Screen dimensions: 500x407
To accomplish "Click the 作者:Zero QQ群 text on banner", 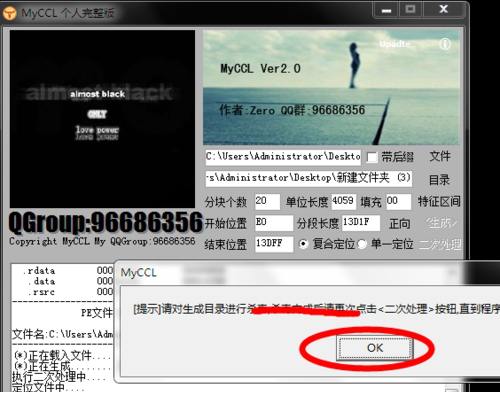I will click(292, 110).
